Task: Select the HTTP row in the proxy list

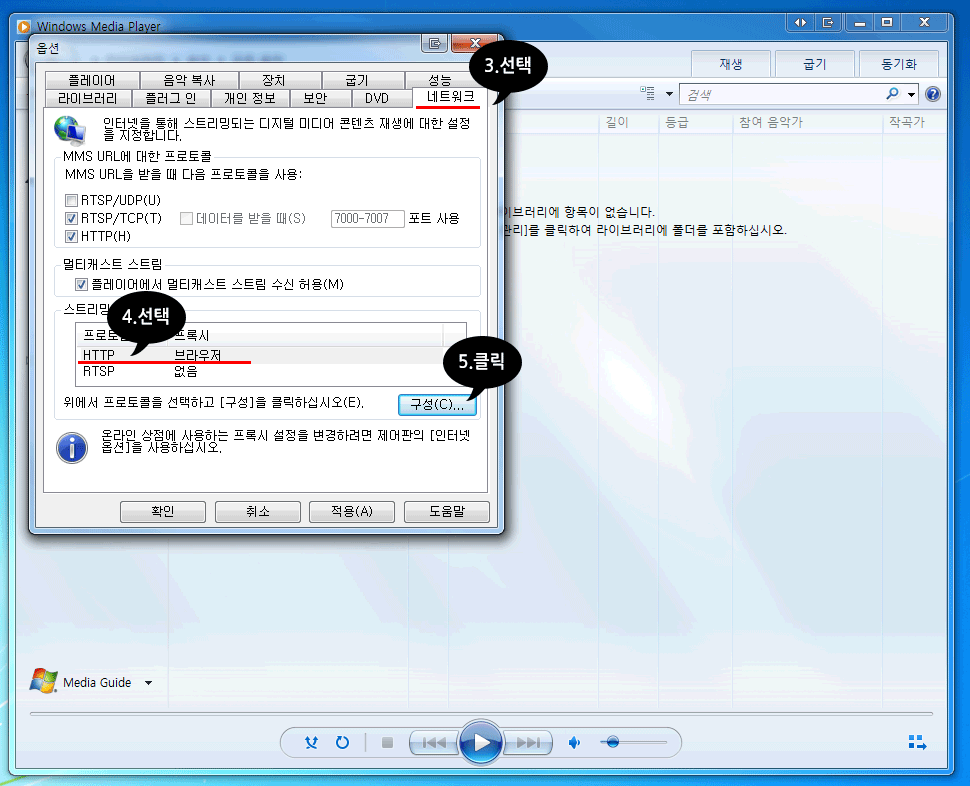Action: (x=271, y=355)
